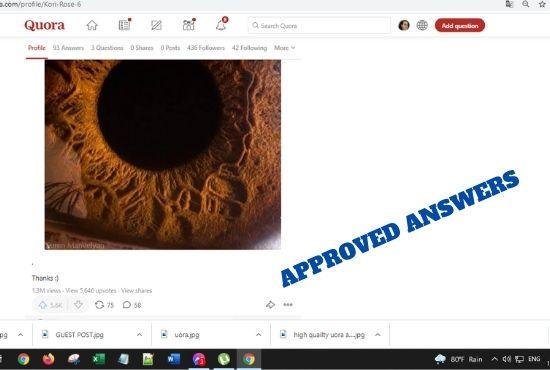Expand the More dropdown

pyautogui.click(x=284, y=48)
